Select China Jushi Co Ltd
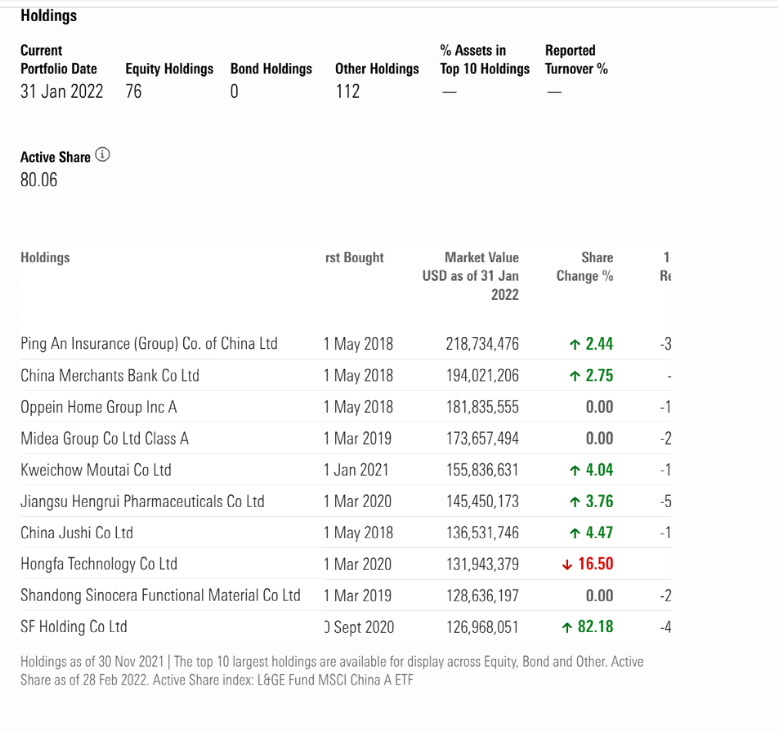Screen dimensions: 778x732 77,533
